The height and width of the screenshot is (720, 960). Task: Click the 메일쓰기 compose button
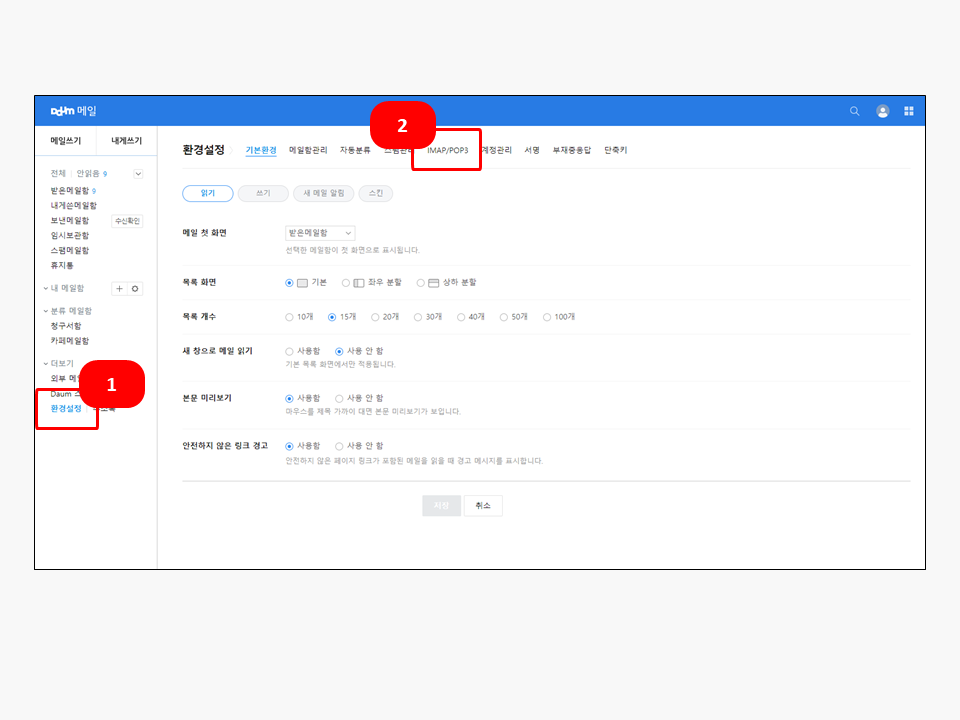[x=66, y=141]
